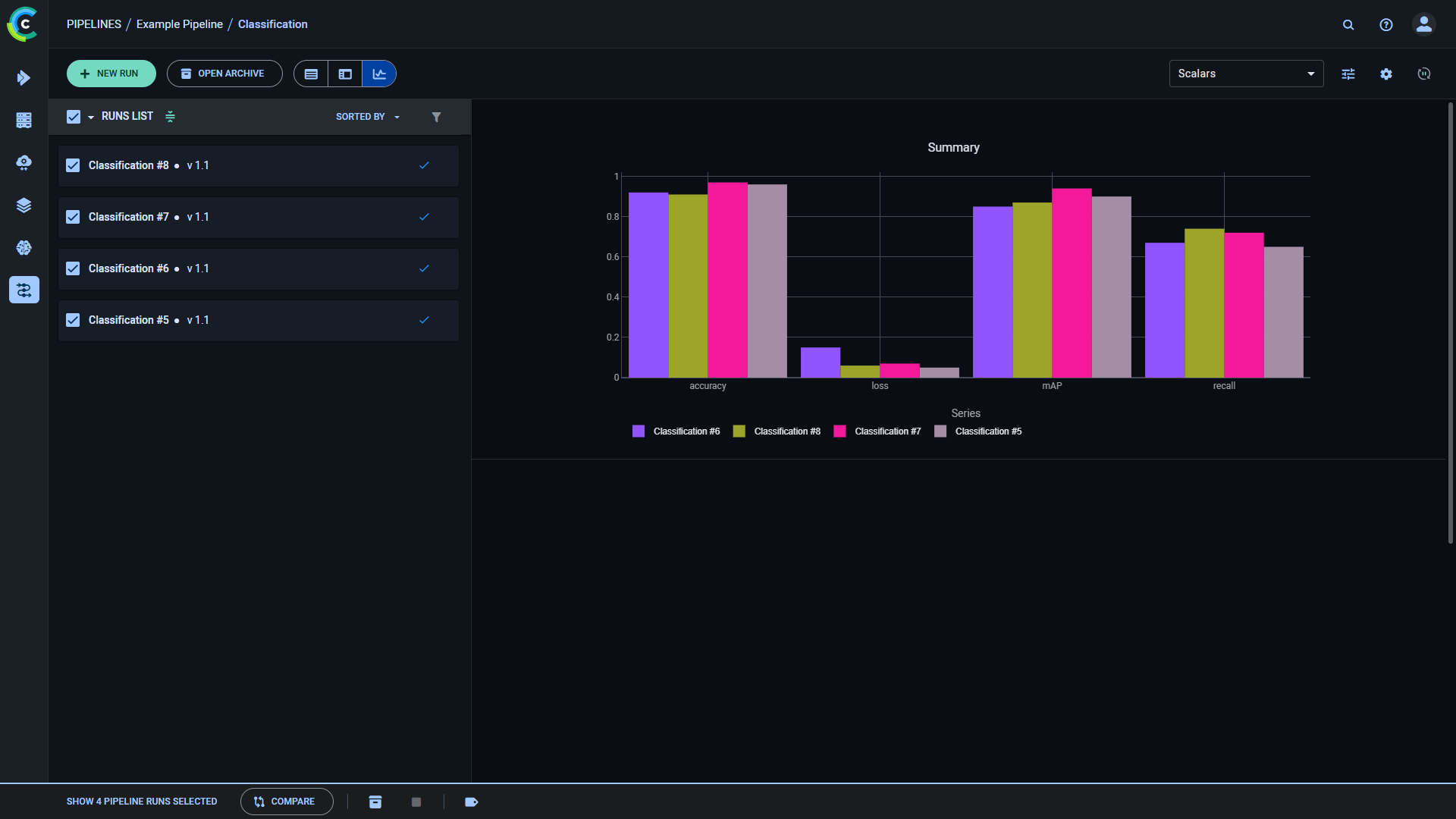Click the archive icon in bottom bar
Viewport: 1456px width, 819px height.
(x=376, y=801)
